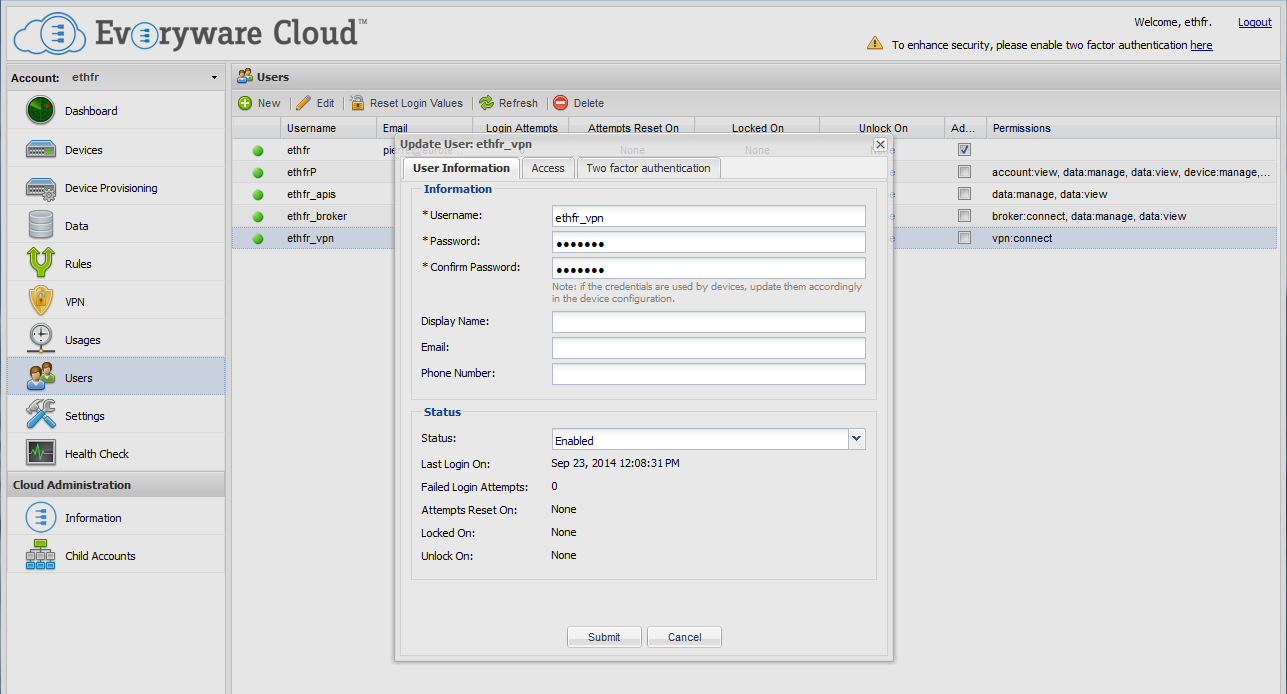Click the Attempts Reset On column header
Image resolution: width=1287 pixels, height=694 pixels.
[x=632, y=128]
